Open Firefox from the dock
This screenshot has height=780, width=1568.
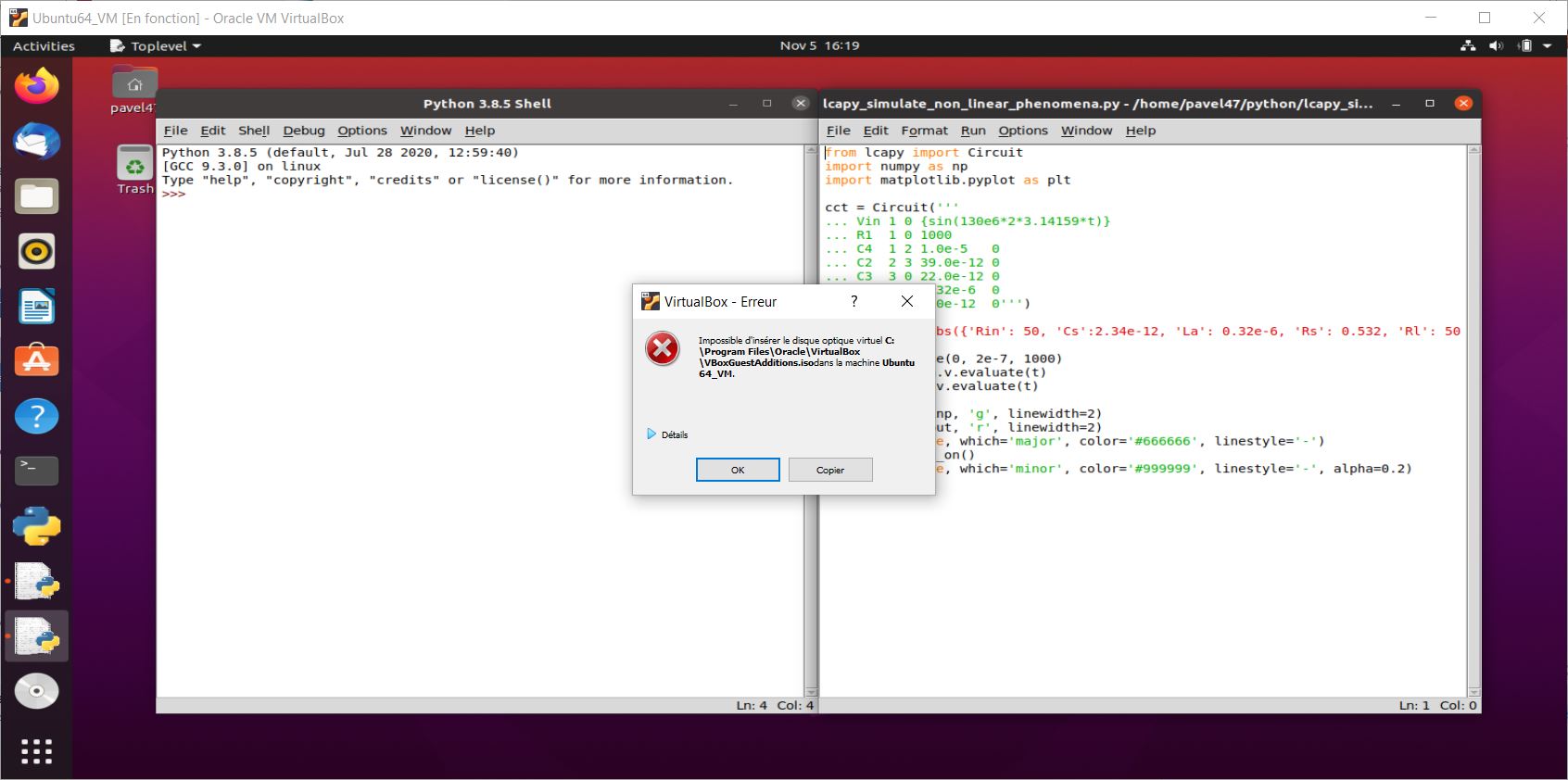click(36, 86)
